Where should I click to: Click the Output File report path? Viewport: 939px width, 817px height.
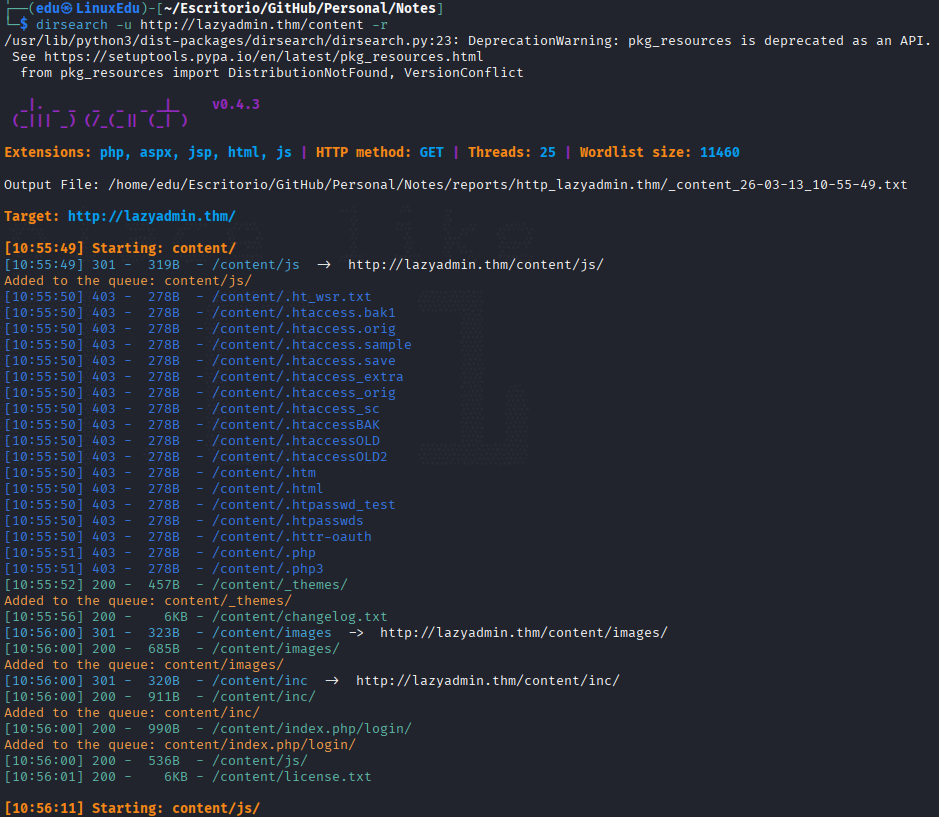(x=507, y=184)
